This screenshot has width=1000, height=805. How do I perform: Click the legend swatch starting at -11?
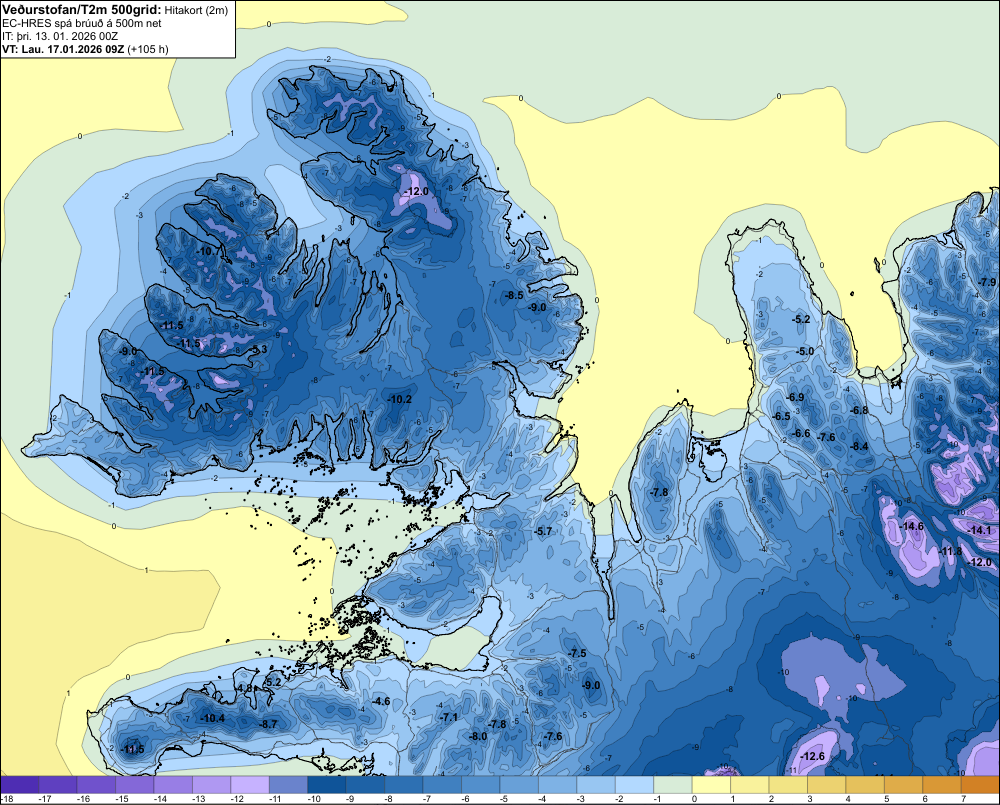[x=288, y=784]
